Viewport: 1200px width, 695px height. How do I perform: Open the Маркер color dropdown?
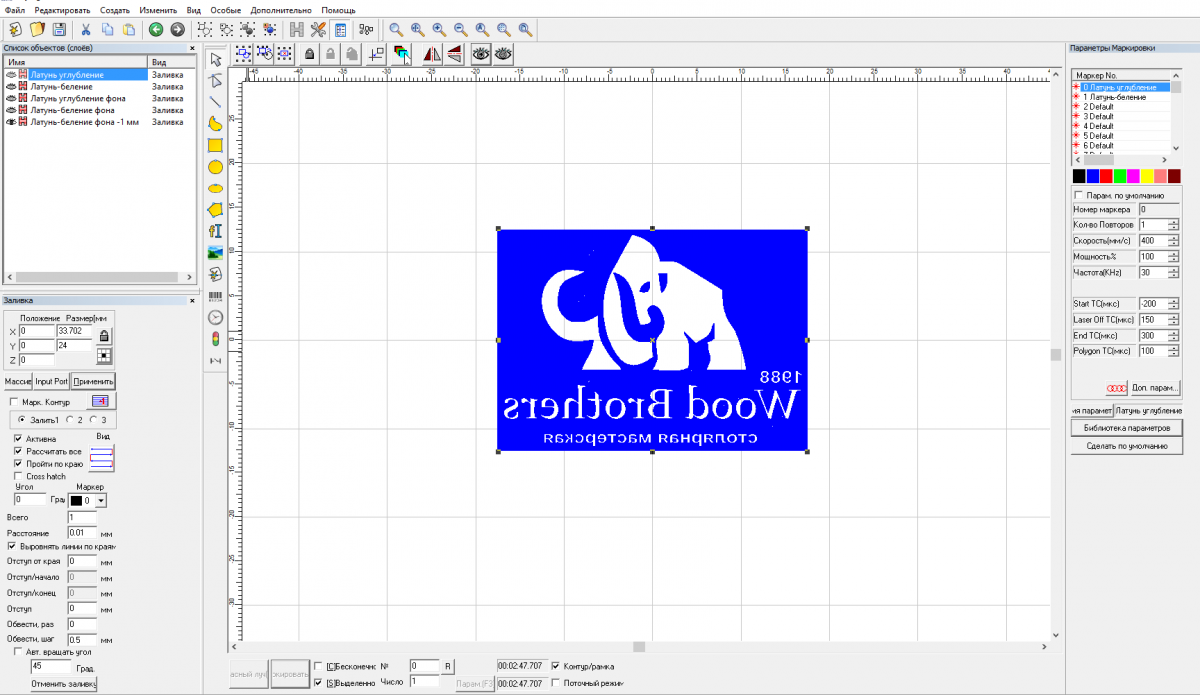point(101,500)
